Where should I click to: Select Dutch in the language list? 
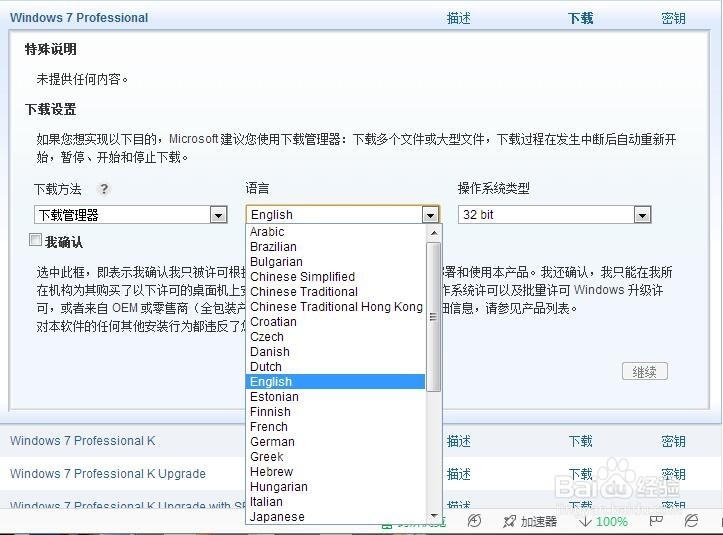pyautogui.click(x=335, y=367)
